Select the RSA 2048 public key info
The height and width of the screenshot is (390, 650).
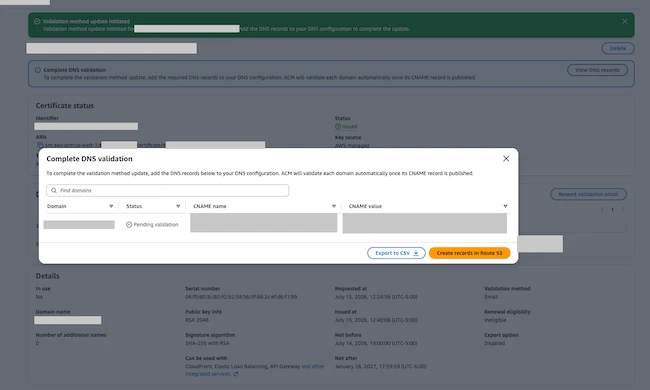(x=197, y=320)
